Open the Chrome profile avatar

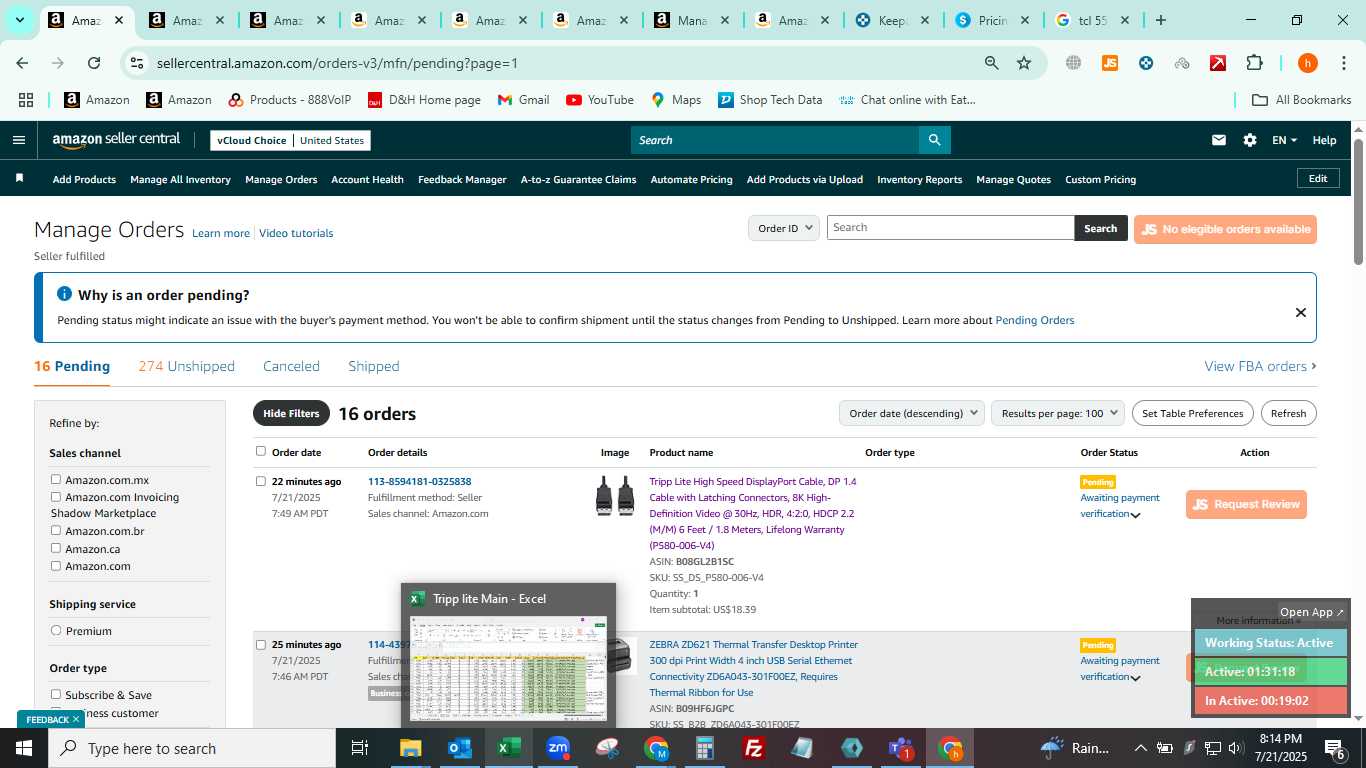1307,63
